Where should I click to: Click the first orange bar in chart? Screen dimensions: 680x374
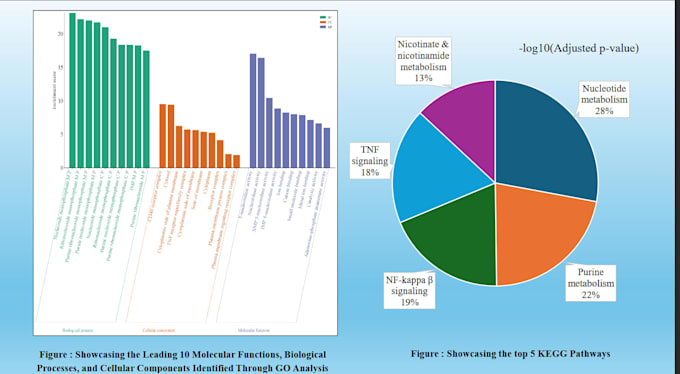163,136
